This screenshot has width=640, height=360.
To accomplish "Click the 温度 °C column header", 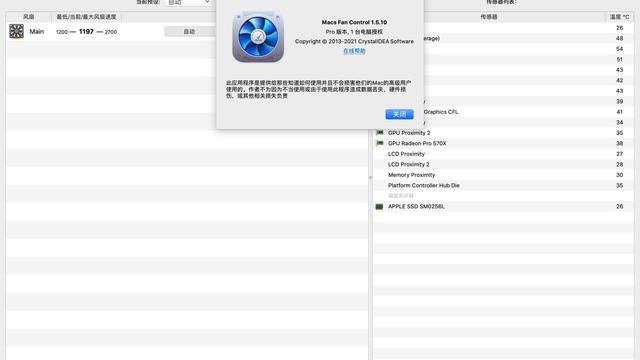I will tap(619, 17).
